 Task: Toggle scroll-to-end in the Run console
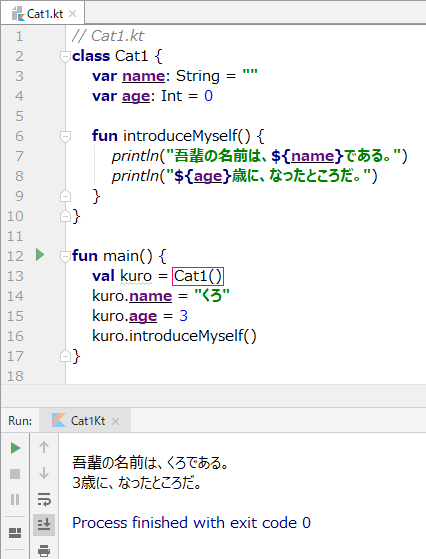44,524
